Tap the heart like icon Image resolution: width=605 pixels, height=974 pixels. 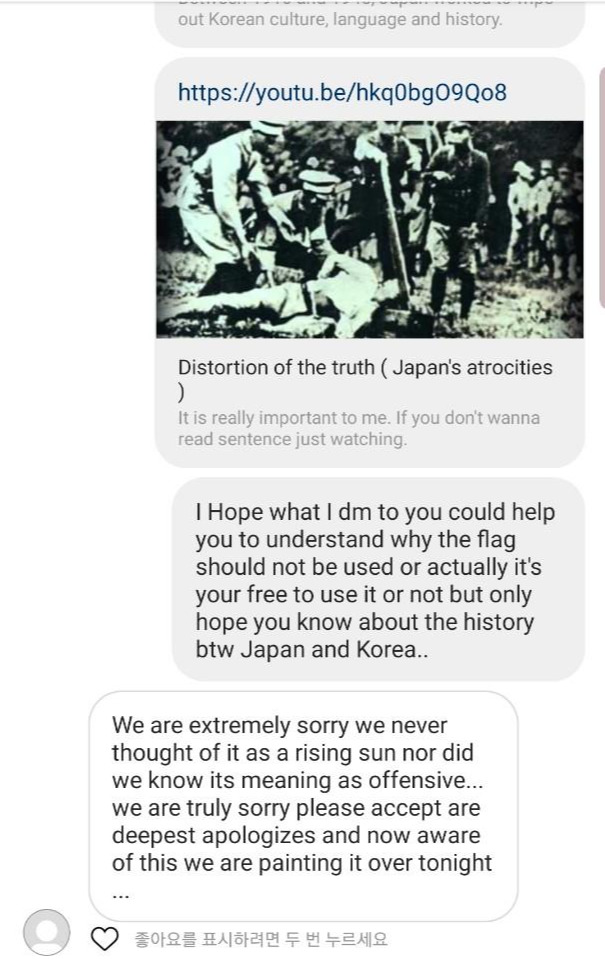click(104, 939)
